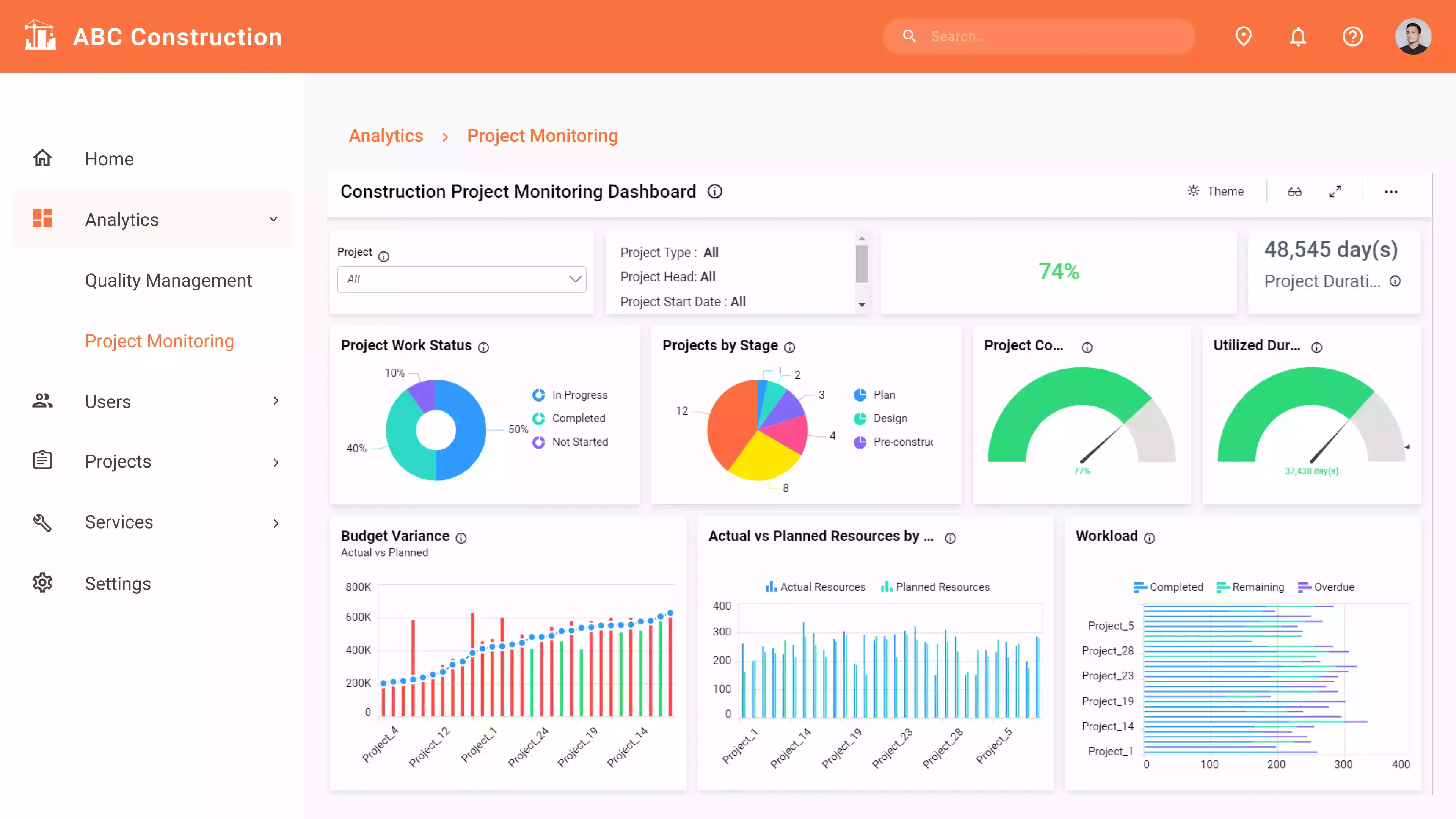
Task: Toggle the Planned Resources legend
Action: 935,587
